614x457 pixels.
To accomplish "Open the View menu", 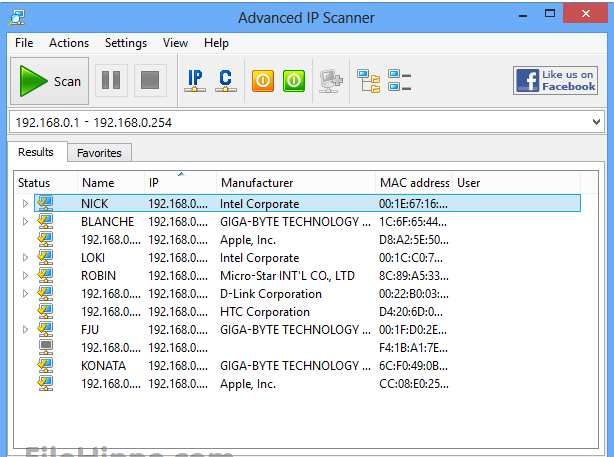I will pos(175,43).
